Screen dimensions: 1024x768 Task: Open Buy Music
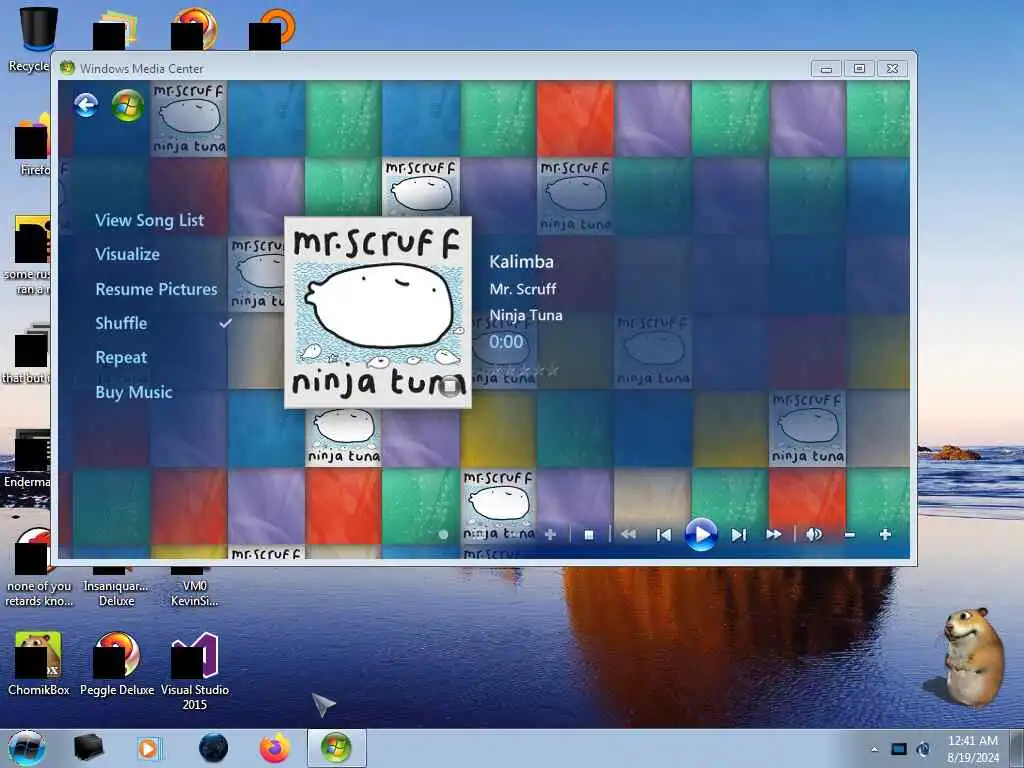pyautogui.click(x=134, y=392)
